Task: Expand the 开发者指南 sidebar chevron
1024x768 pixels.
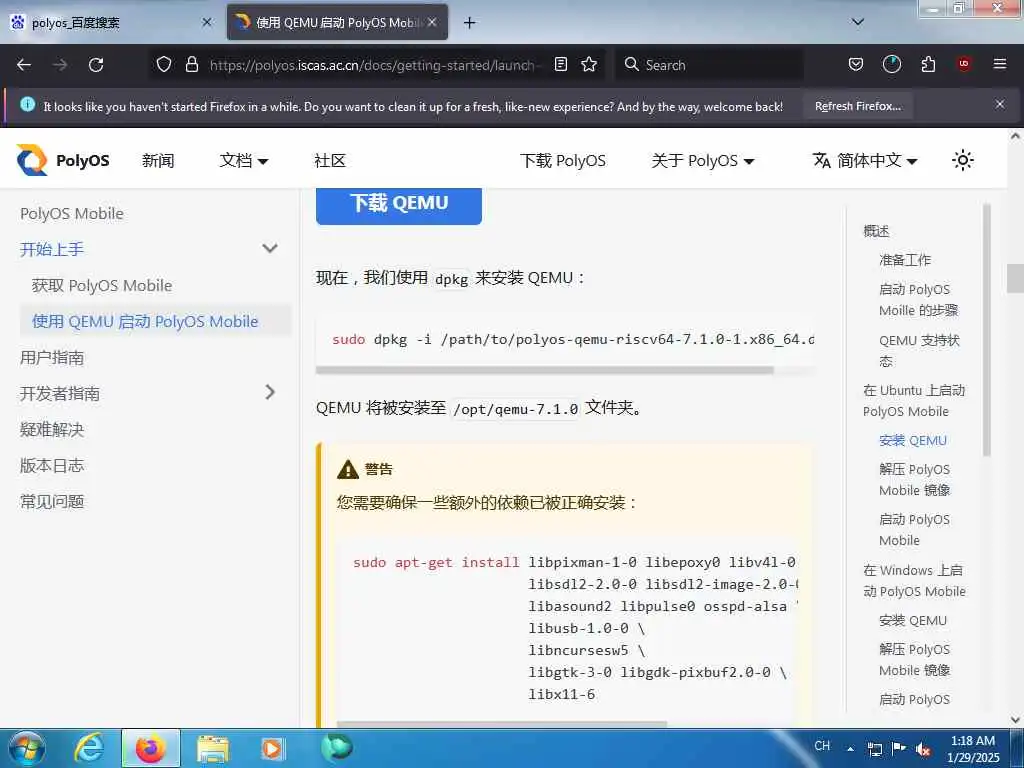Action: click(x=270, y=392)
